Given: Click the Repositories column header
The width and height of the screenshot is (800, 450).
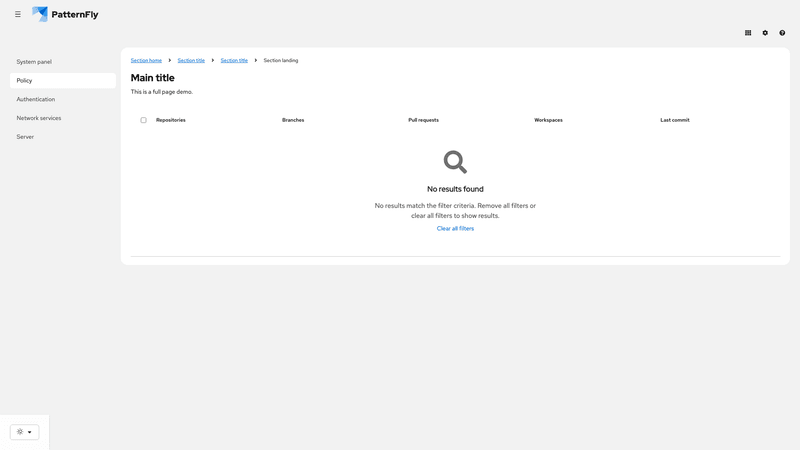Looking at the screenshot, I should [171, 120].
